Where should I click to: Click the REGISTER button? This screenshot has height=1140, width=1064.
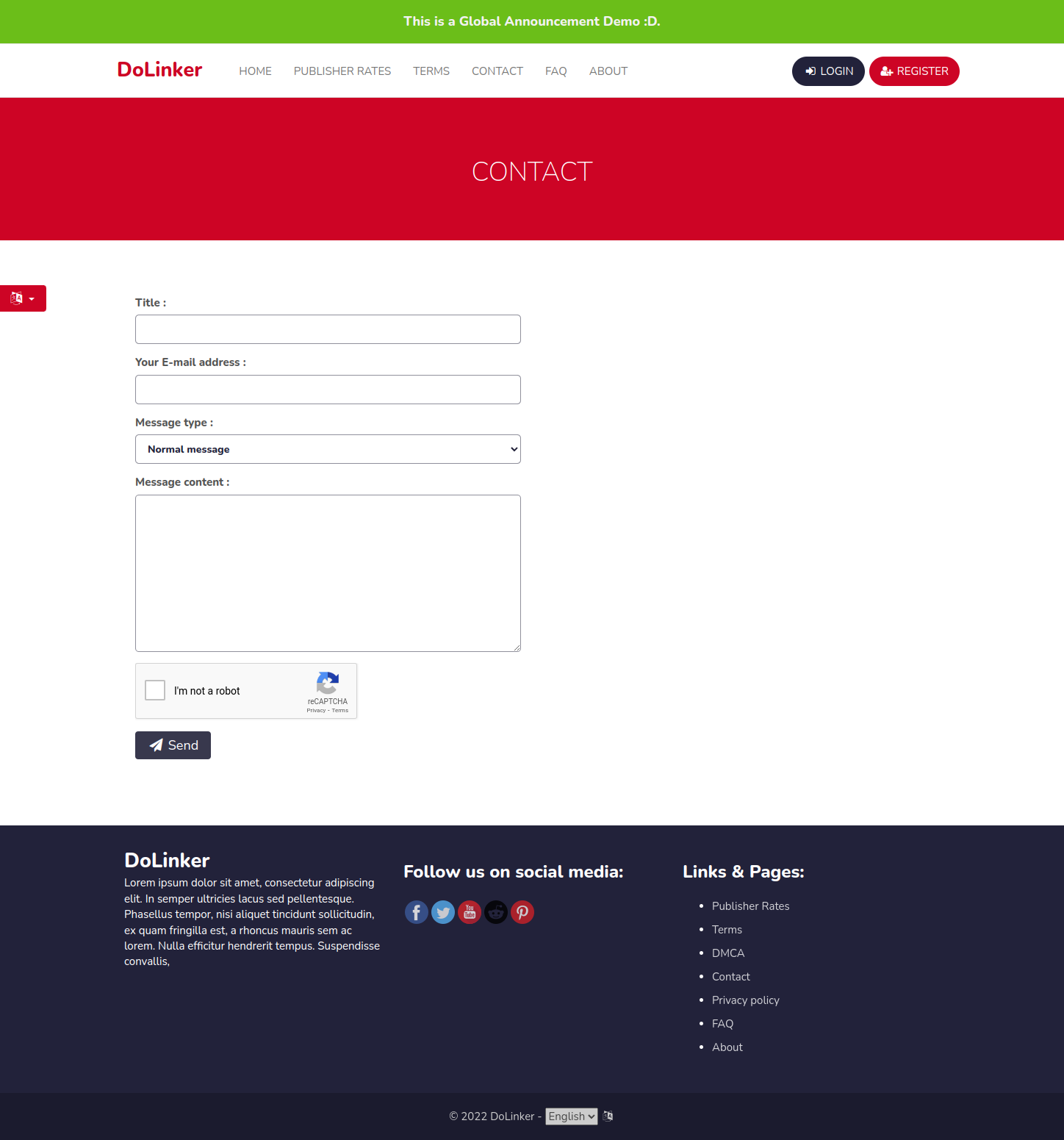point(914,71)
